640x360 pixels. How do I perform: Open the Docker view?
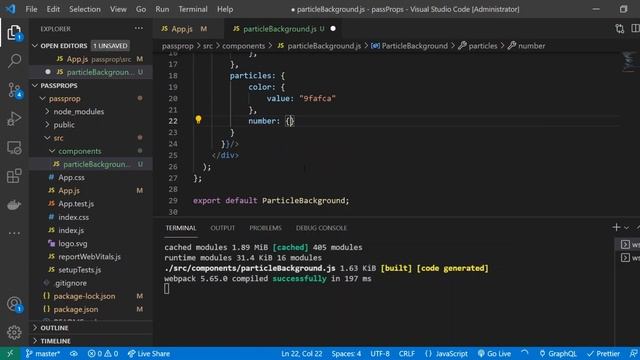click(14, 205)
